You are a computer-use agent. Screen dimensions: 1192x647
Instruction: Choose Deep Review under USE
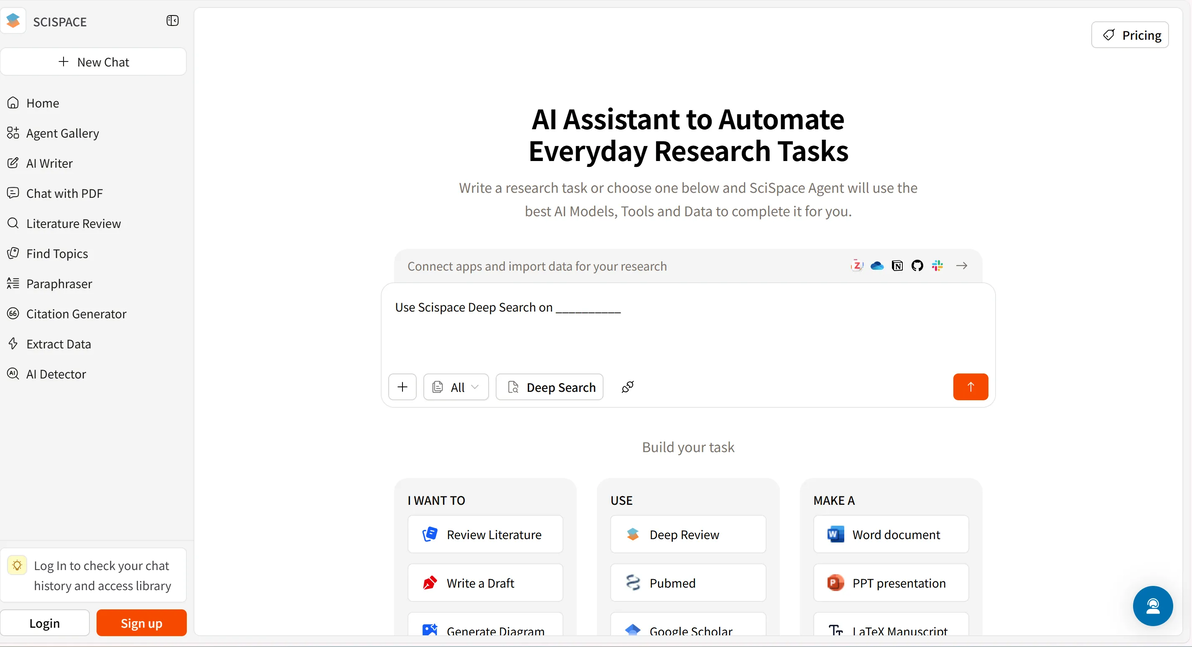[x=688, y=534]
